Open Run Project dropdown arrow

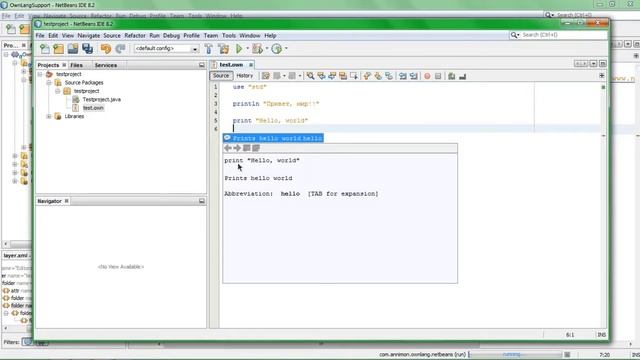(247, 49)
